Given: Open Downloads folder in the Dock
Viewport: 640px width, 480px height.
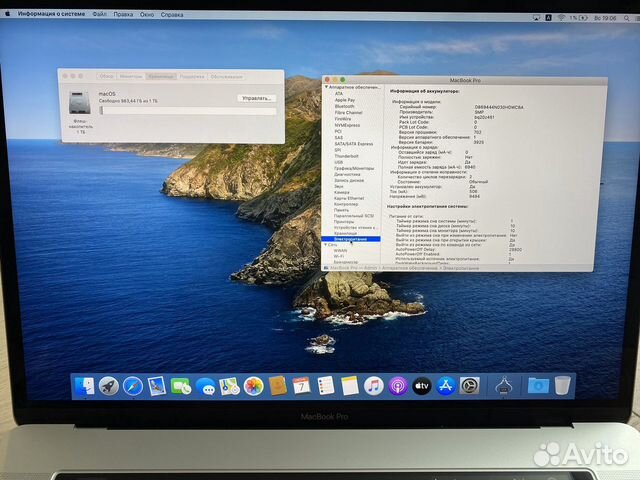Looking at the screenshot, I should tap(538, 385).
